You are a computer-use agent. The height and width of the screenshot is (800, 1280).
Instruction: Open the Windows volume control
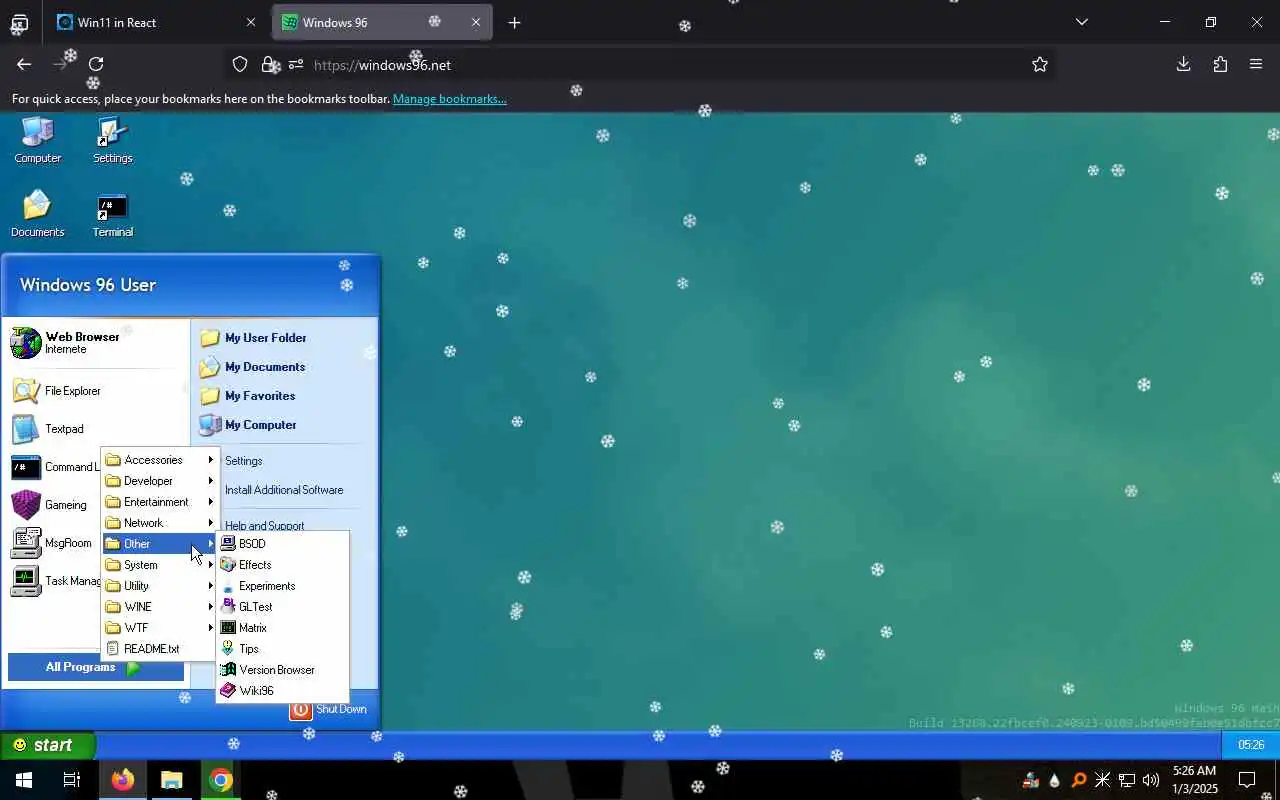pos(1150,780)
